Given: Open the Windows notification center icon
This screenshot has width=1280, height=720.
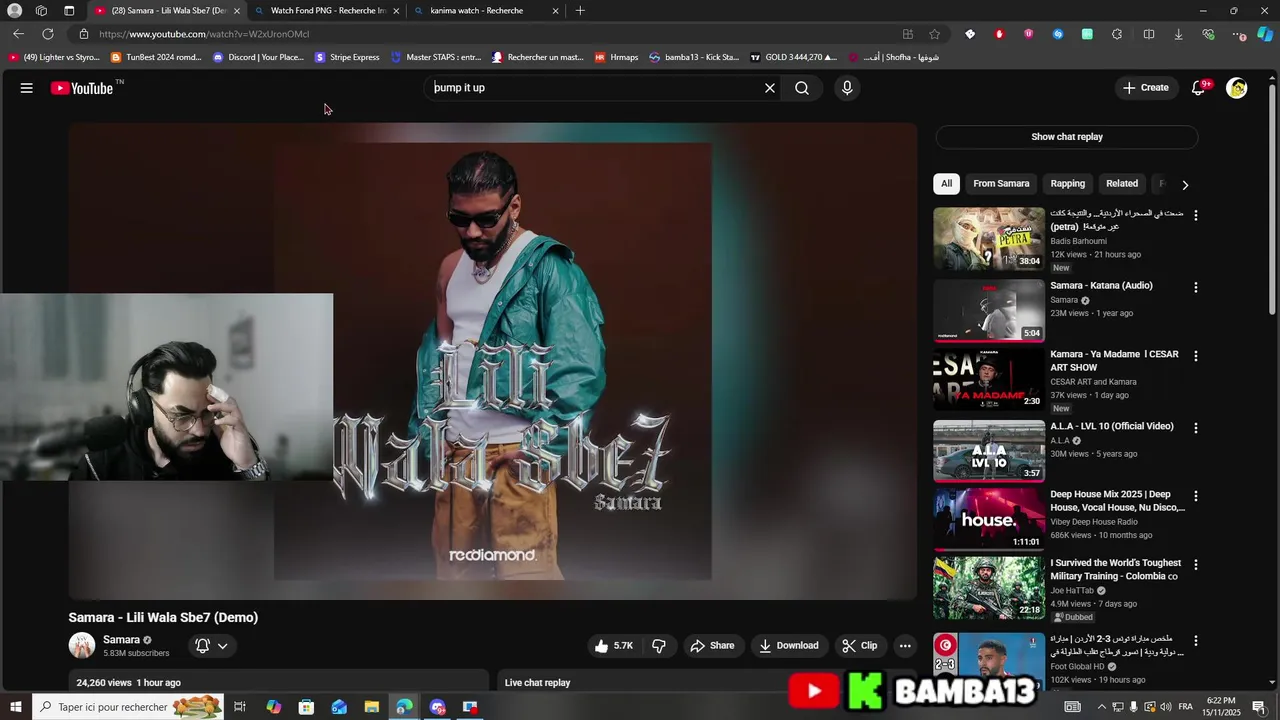Looking at the screenshot, I should click(x=1258, y=707).
